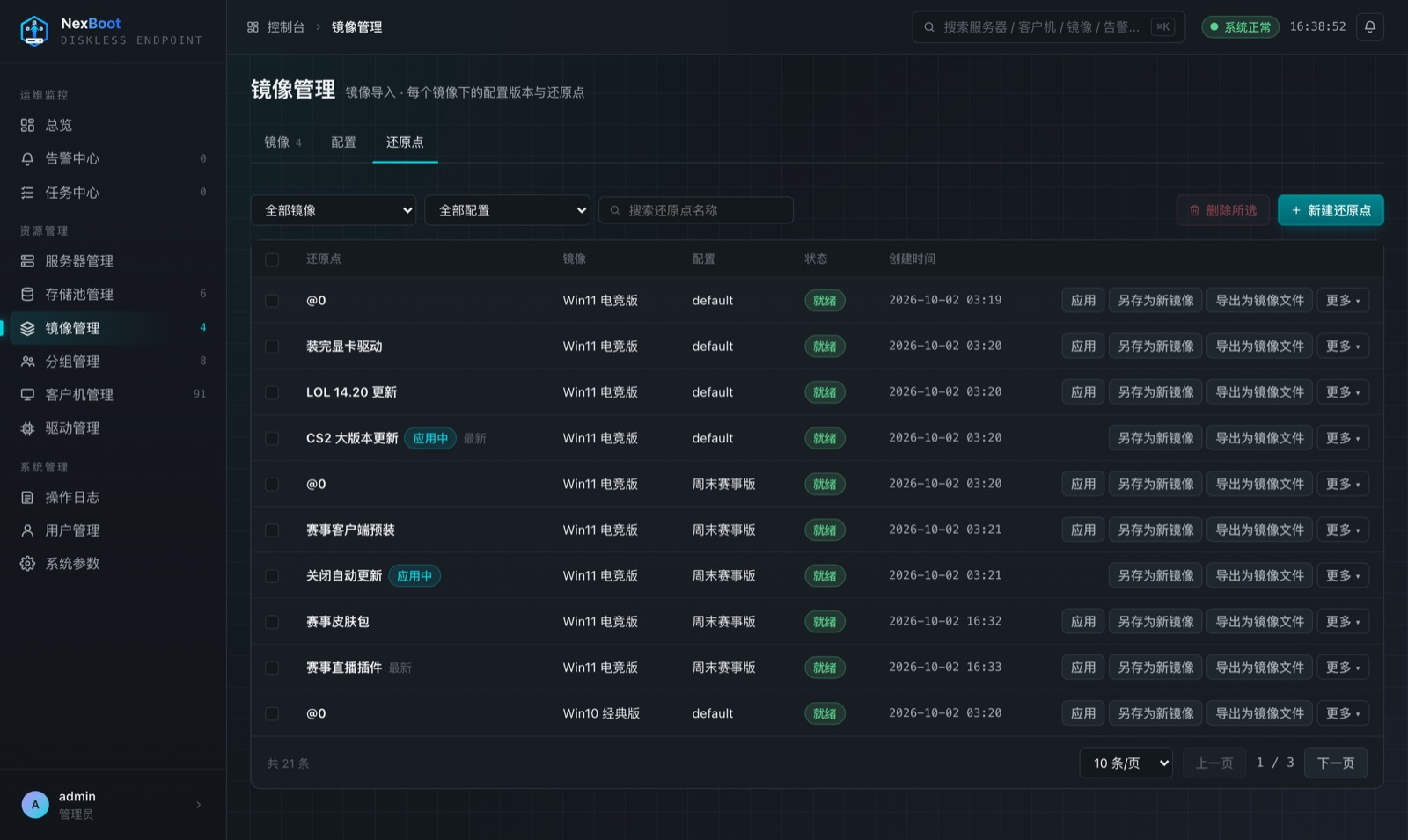
Task: Click 应用 for 装完显卡驱动 row
Action: tap(1082, 347)
